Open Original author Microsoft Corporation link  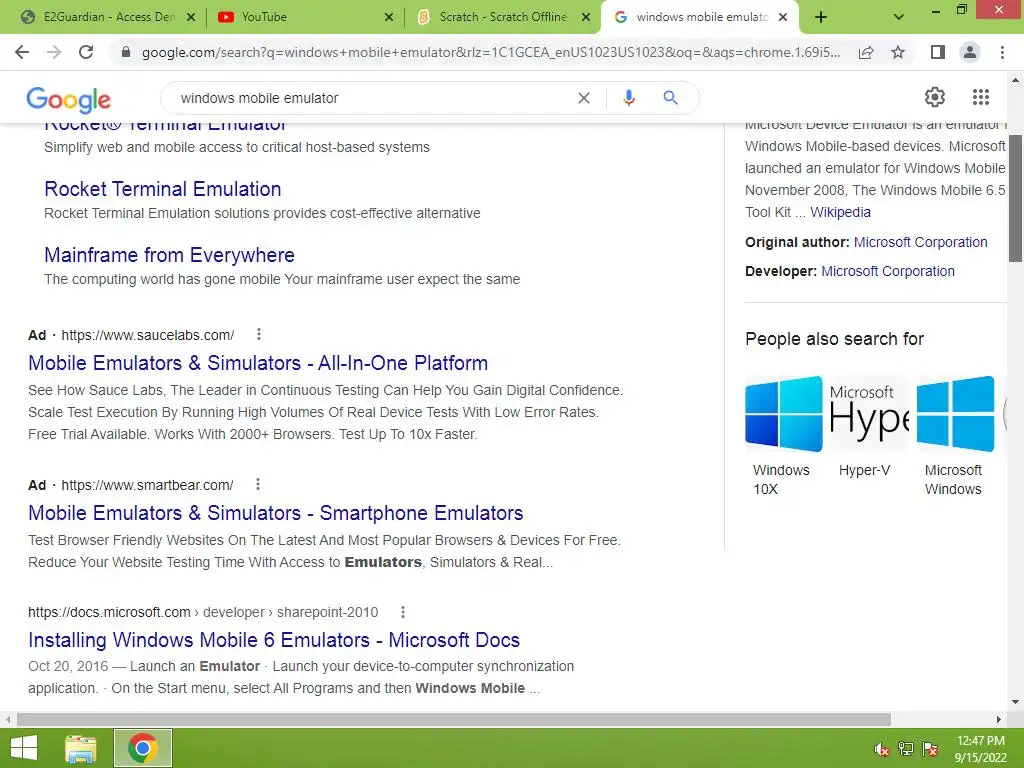pyautogui.click(x=920, y=242)
